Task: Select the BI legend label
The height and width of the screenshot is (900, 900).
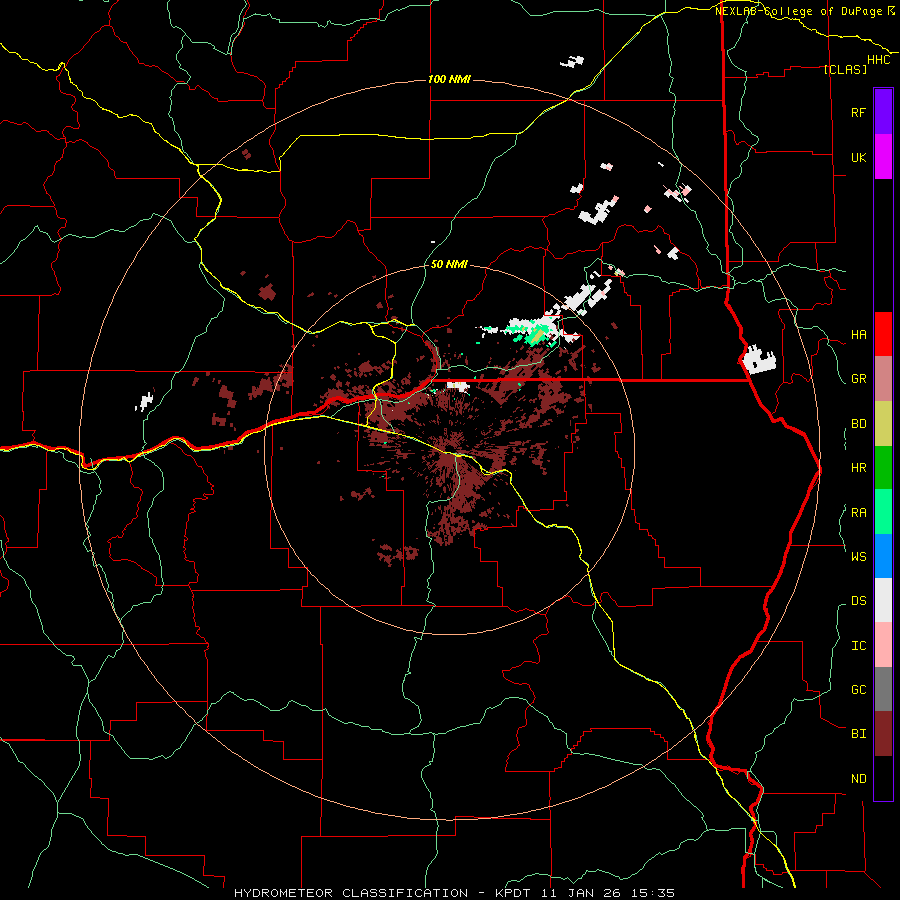Action: click(x=858, y=734)
